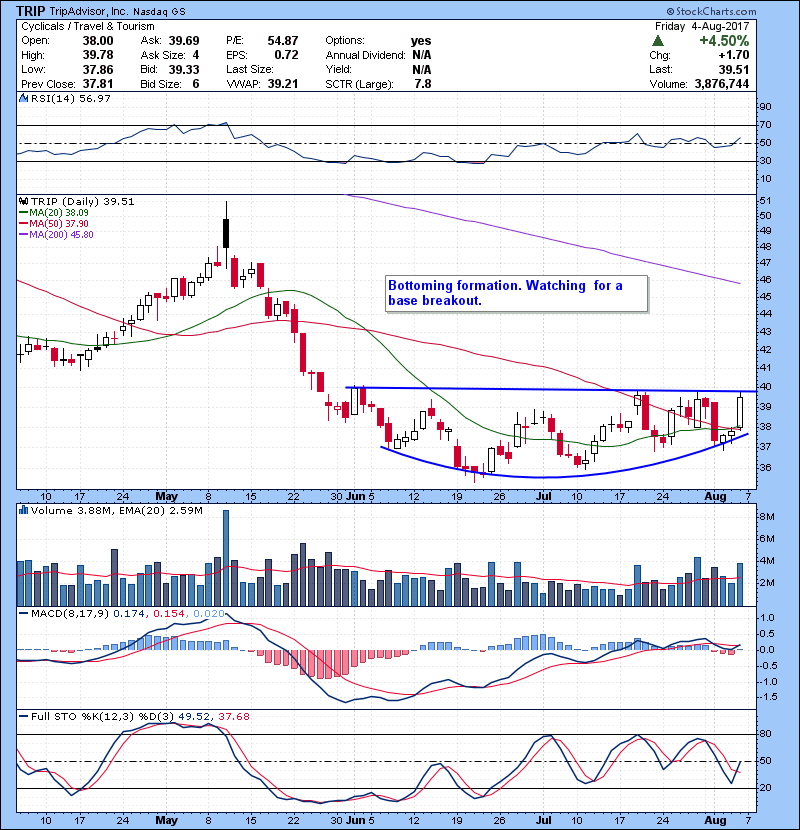Click the latest white candlestick near 39.51
Image resolution: width=800 pixels, height=830 pixels.
coord(740,412)
